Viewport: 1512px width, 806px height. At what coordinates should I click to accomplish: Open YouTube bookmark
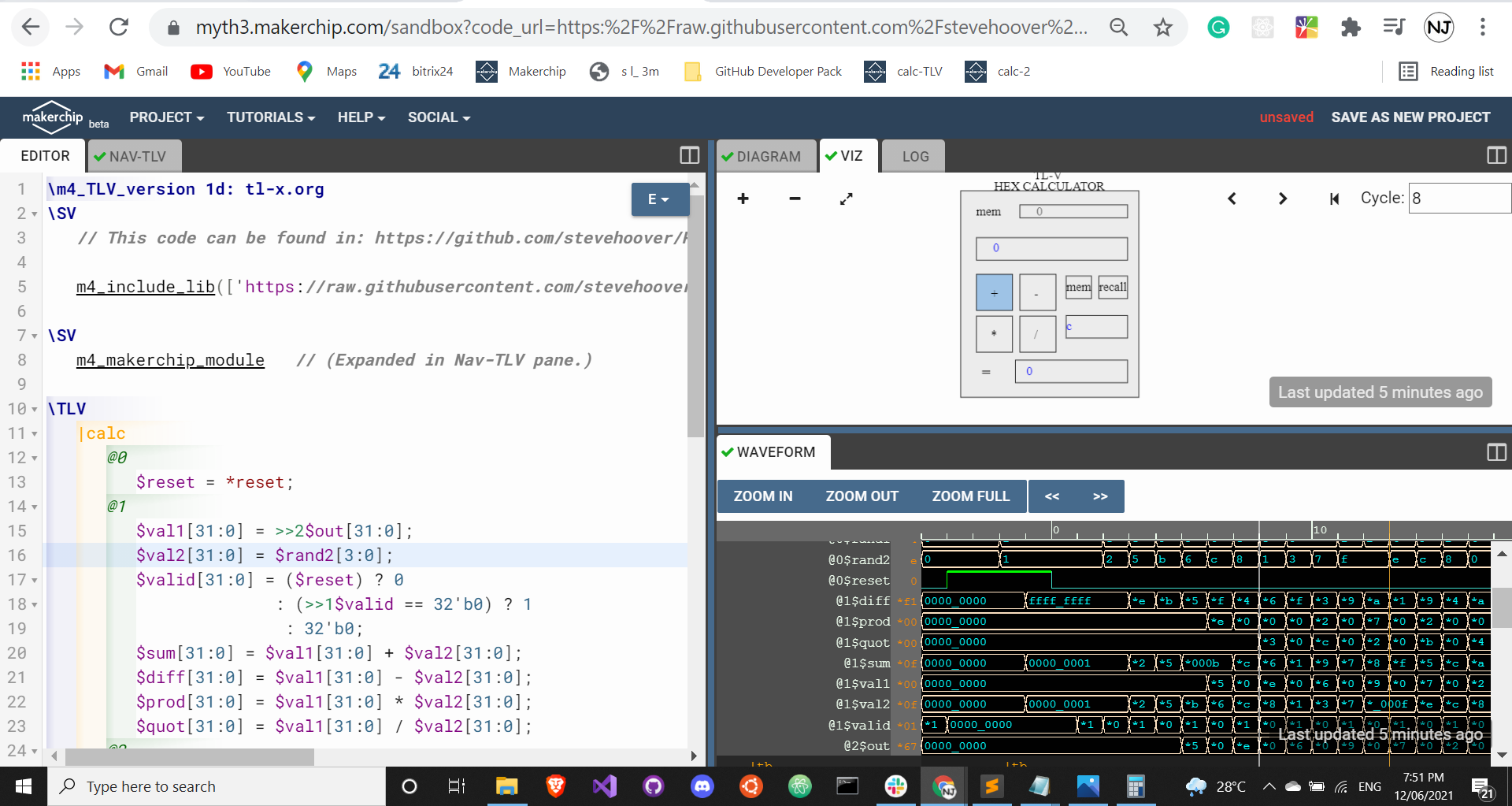click(231, 71)
